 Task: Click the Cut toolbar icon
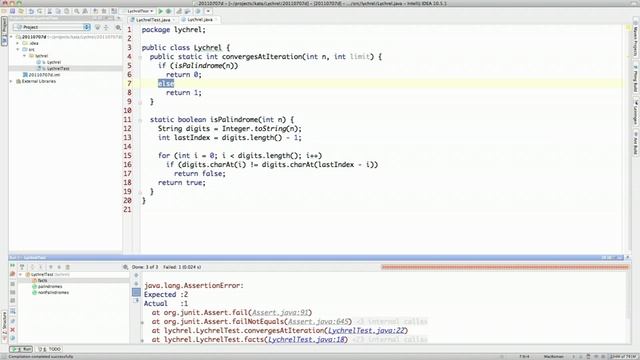click(x=49, y=11)
